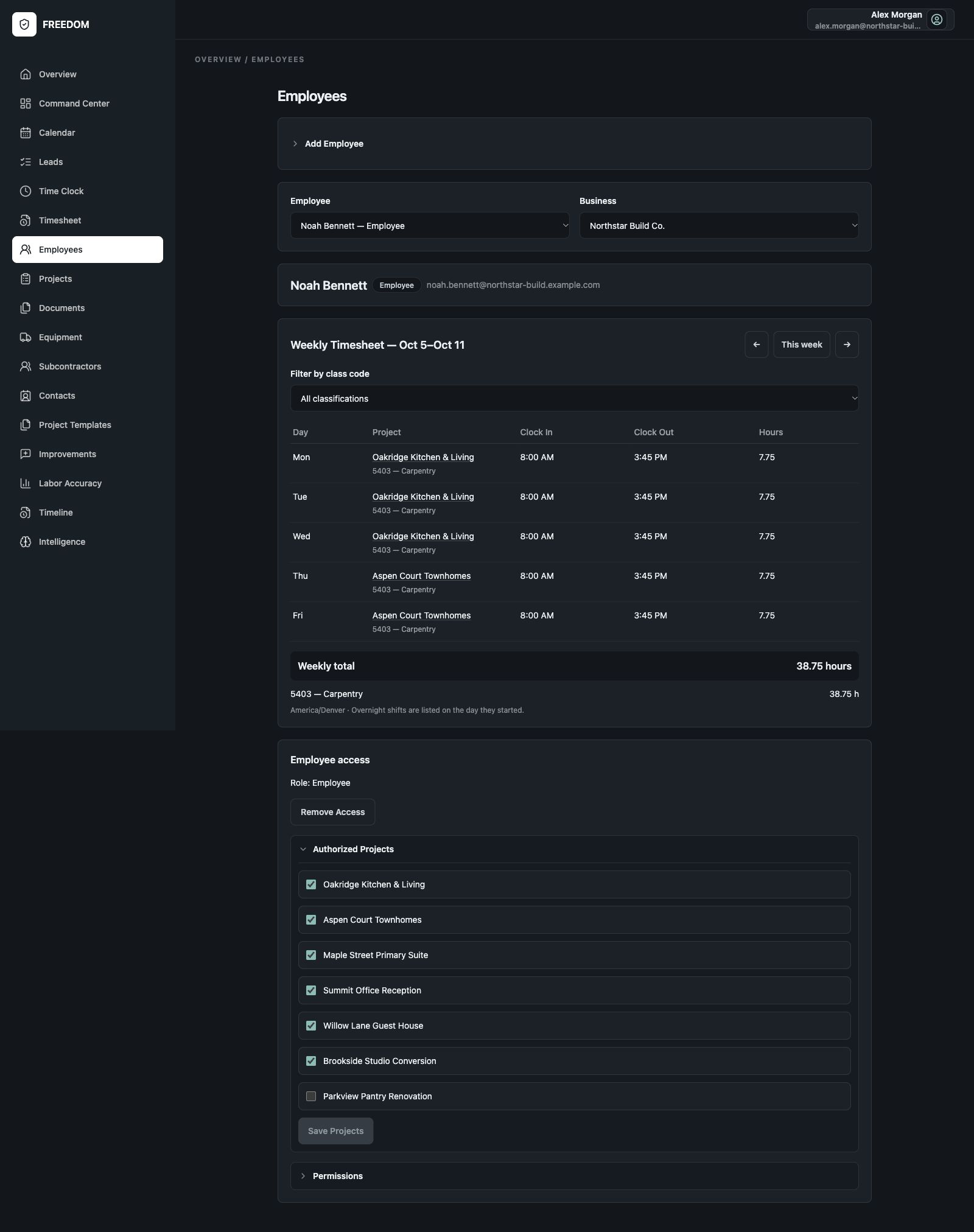Click OVERVIEW in the breadcrumb
This screenshot has width=974, height=1232.
click(218, 60)
